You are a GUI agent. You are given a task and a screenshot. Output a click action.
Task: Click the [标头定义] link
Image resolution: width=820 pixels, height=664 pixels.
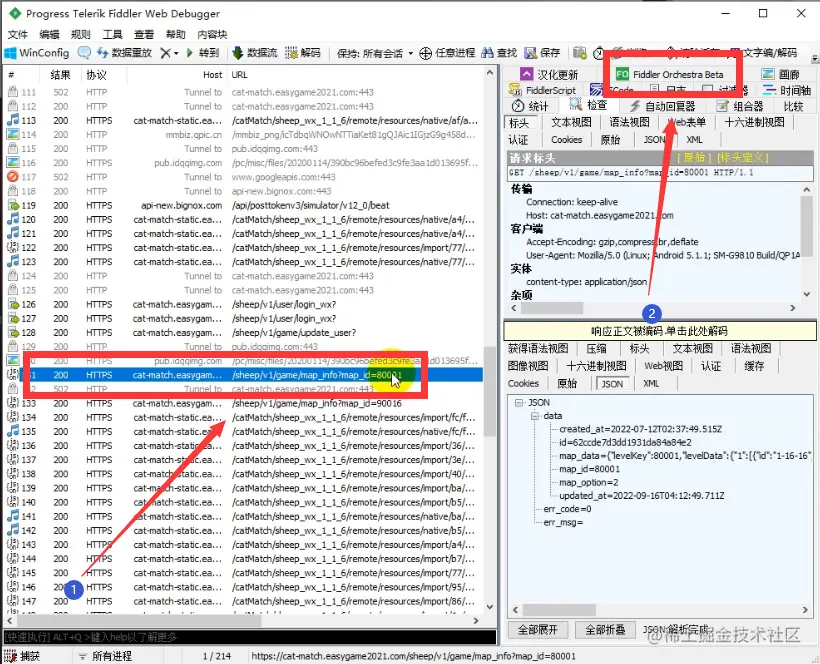(743, 157)
